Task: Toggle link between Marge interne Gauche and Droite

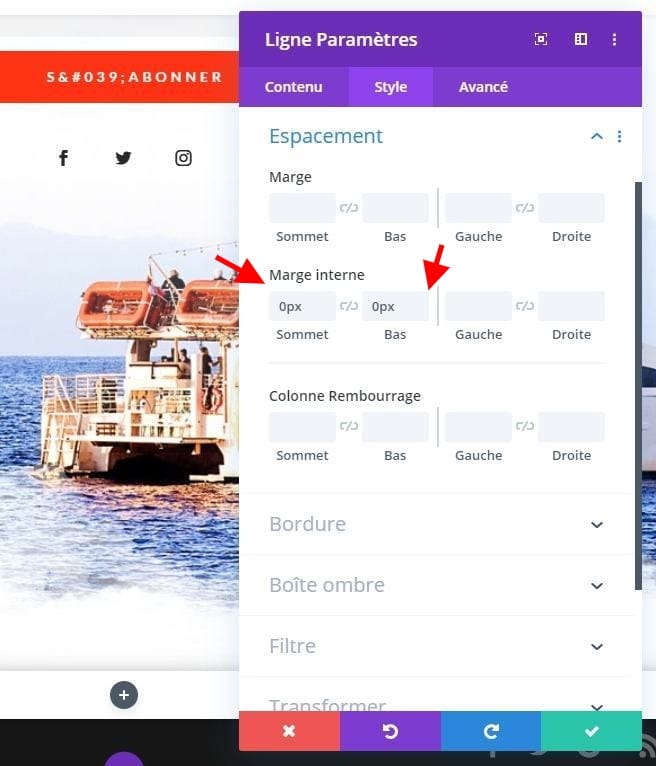Action: pos(525,306)
